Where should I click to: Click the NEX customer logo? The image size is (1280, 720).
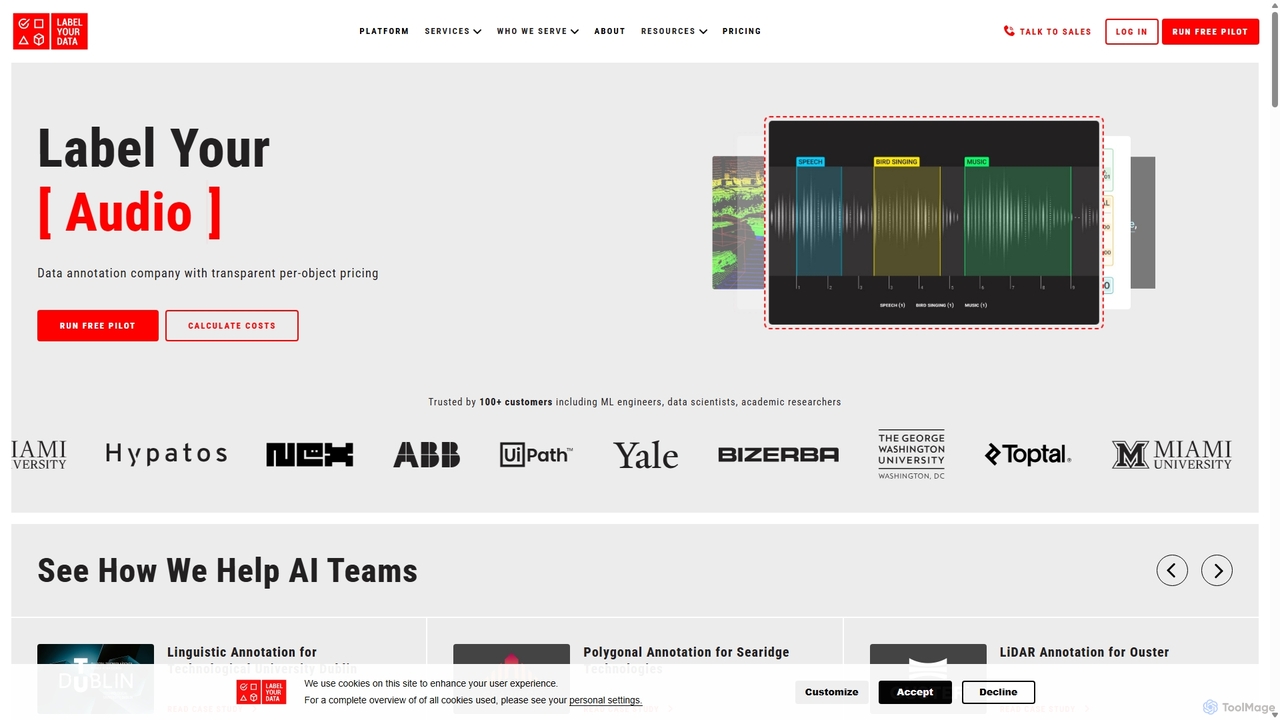click(x=310, y=455)
